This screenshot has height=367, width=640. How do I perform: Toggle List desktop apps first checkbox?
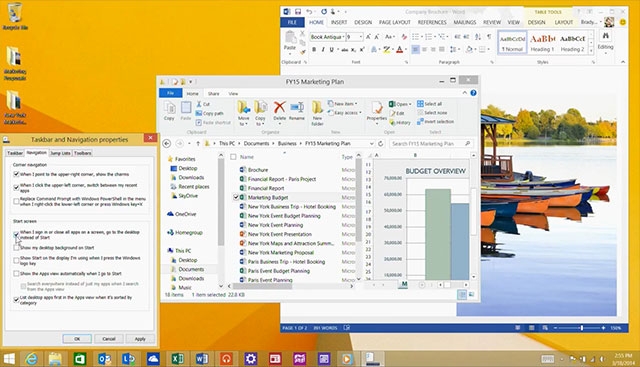coord(16,300)
